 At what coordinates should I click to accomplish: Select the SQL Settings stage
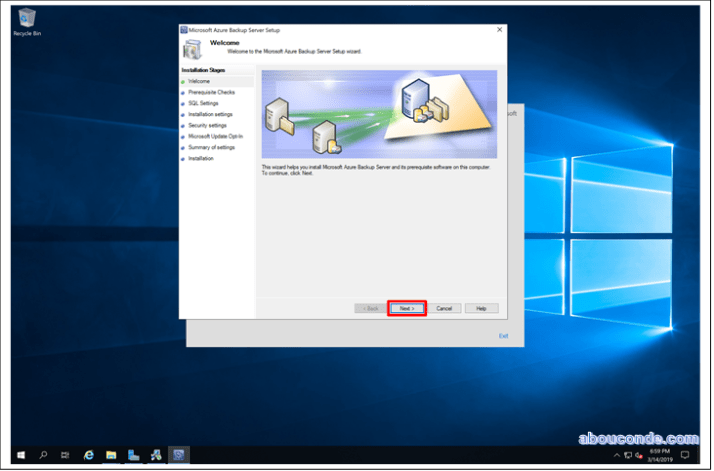tap(203, 103)
